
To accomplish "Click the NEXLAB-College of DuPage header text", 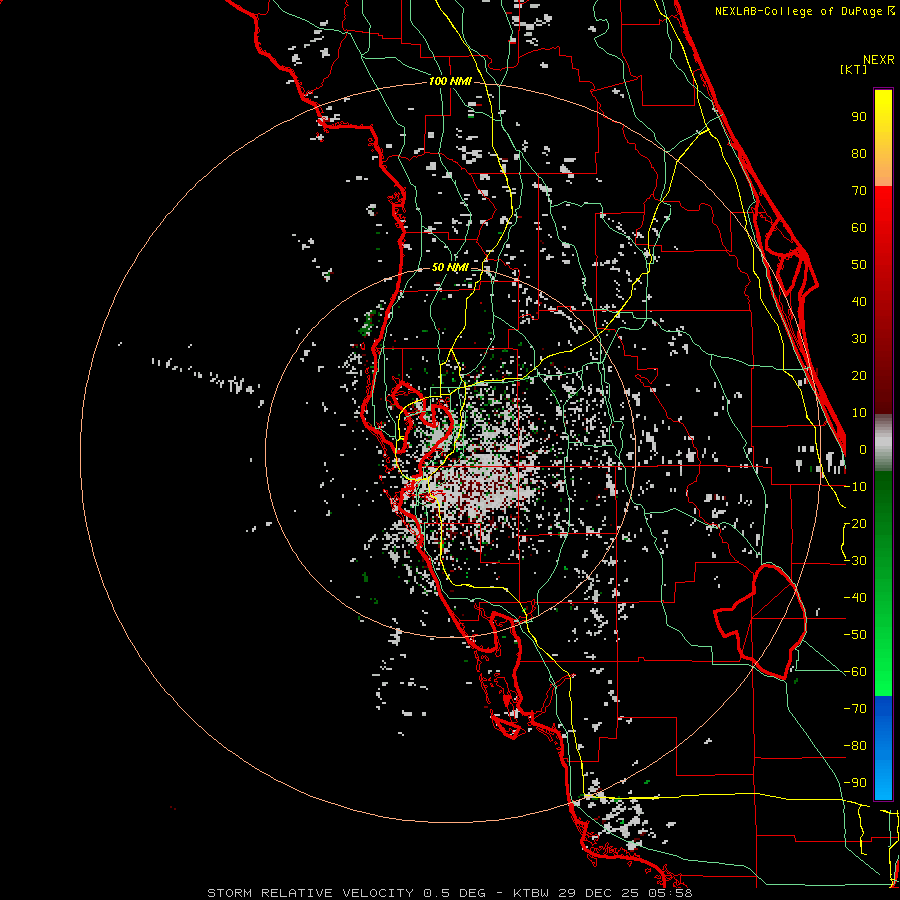I will 804,11.
